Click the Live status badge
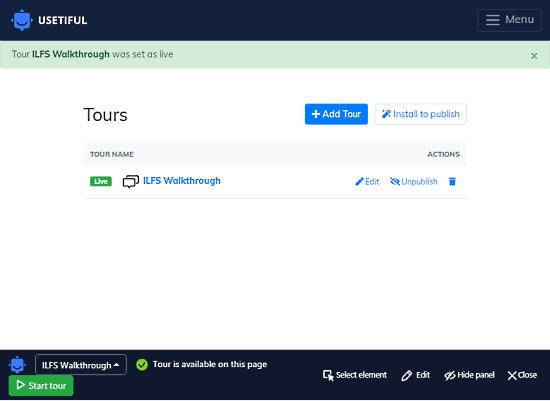This screenshot has width=550, height=401. click(x=101, y=181)
